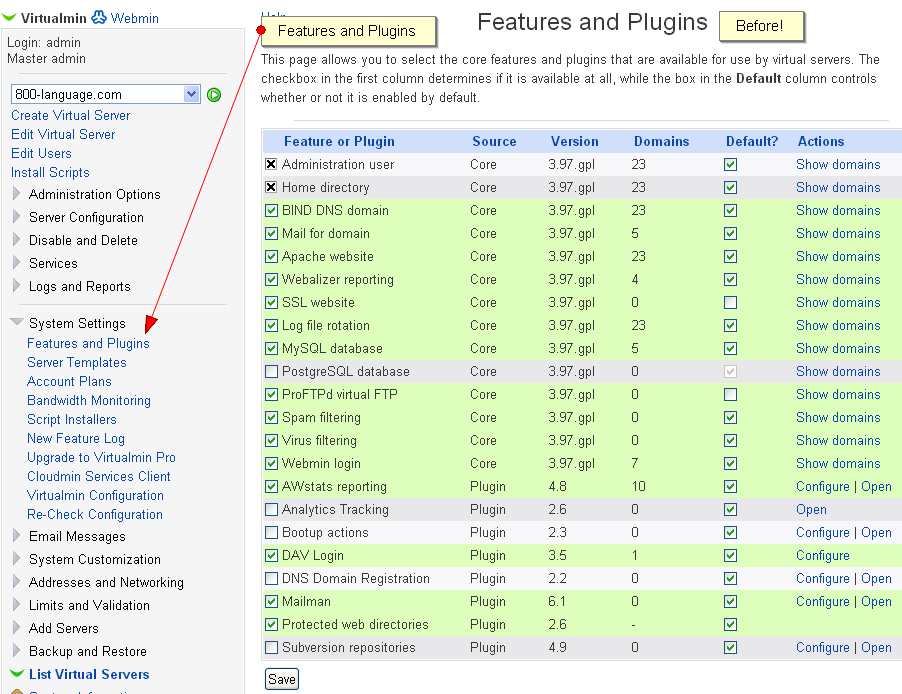The width and height of the screenshot is (902, 694).
Task: Enable DNS Domain Registration plugin checkbox
Action: pos(272,579)
